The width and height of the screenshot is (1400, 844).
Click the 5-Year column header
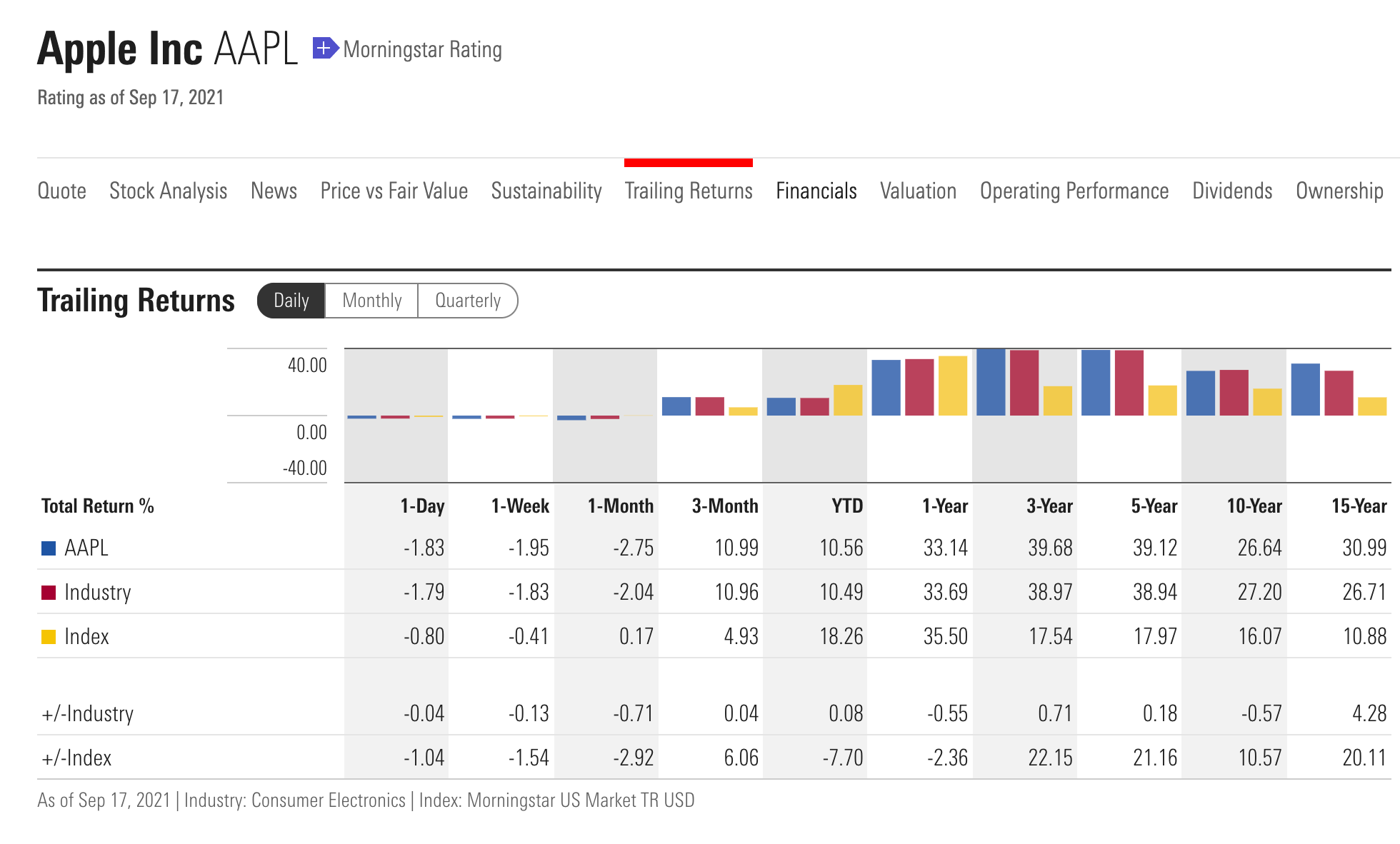pyautogui.click(x=1154, y=506)
